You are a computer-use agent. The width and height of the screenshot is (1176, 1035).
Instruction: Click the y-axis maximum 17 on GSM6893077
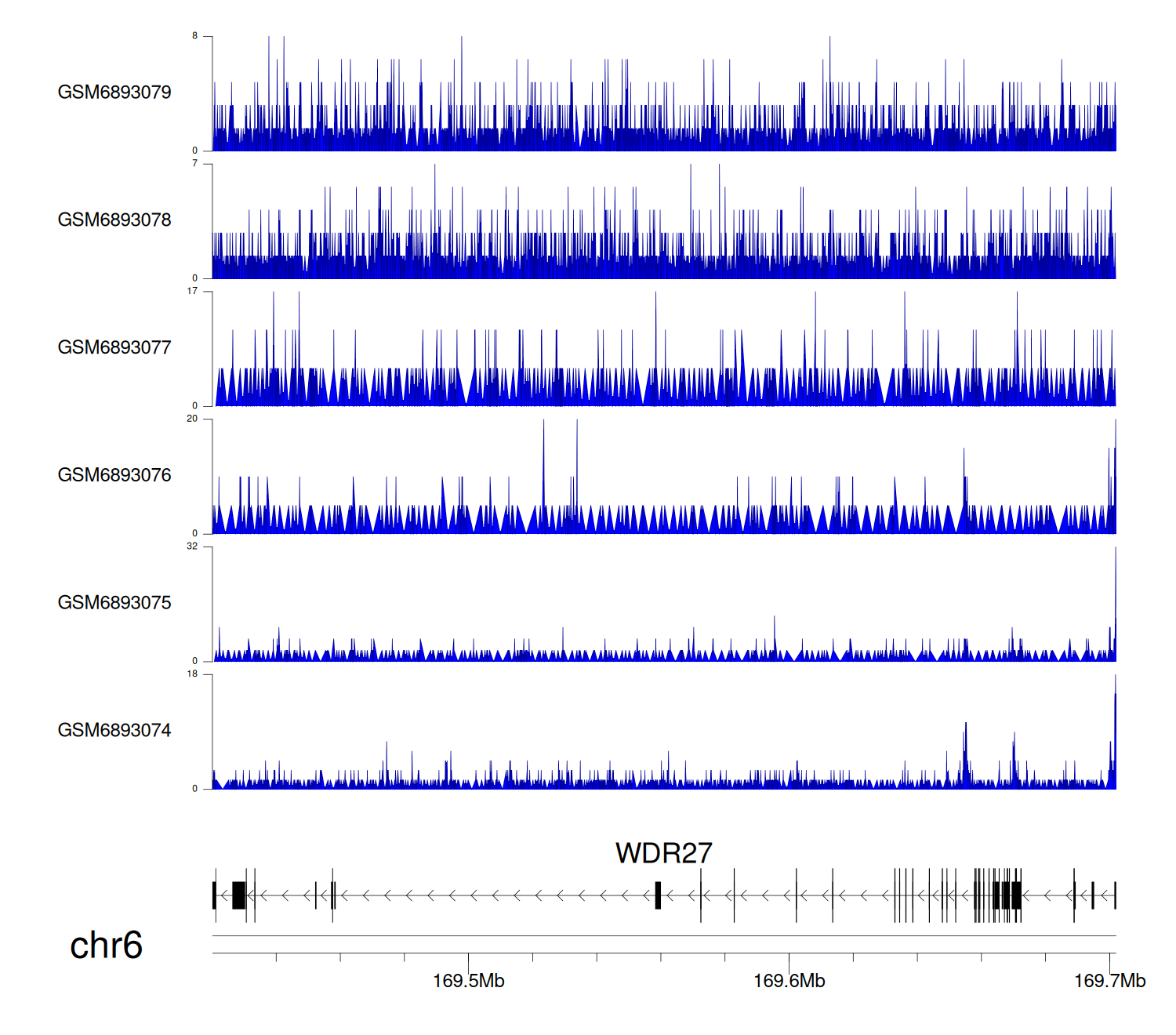192,291
